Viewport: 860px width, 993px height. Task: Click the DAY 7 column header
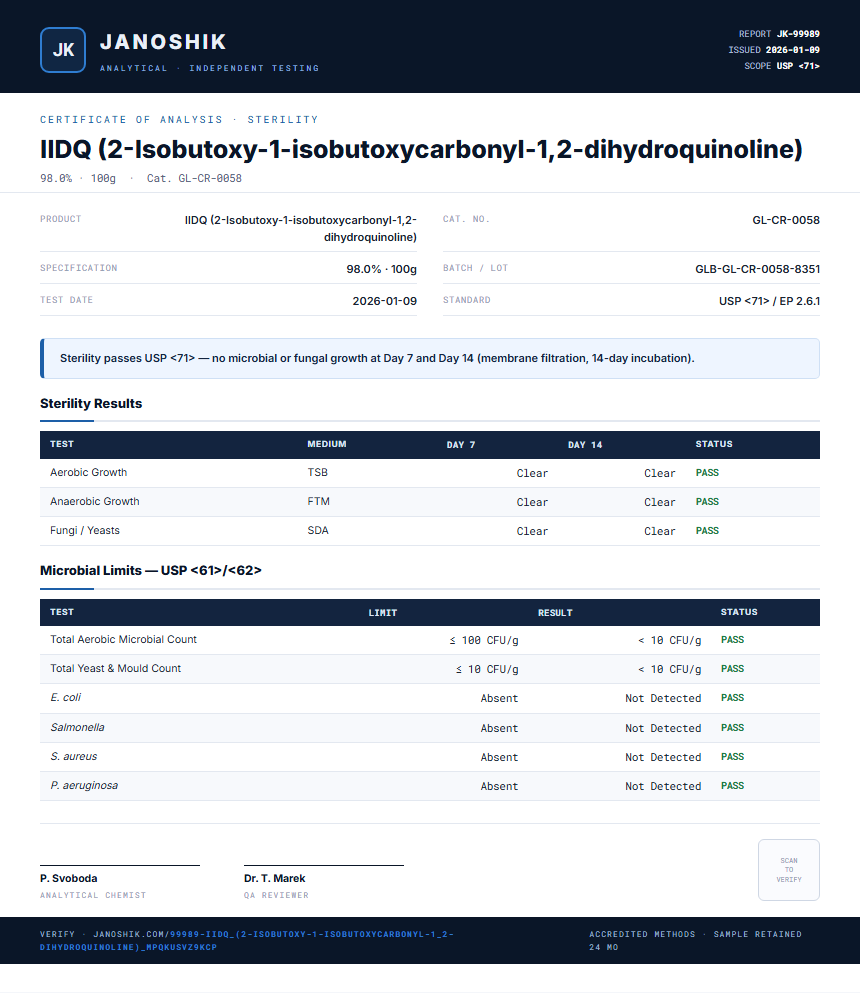460,445
